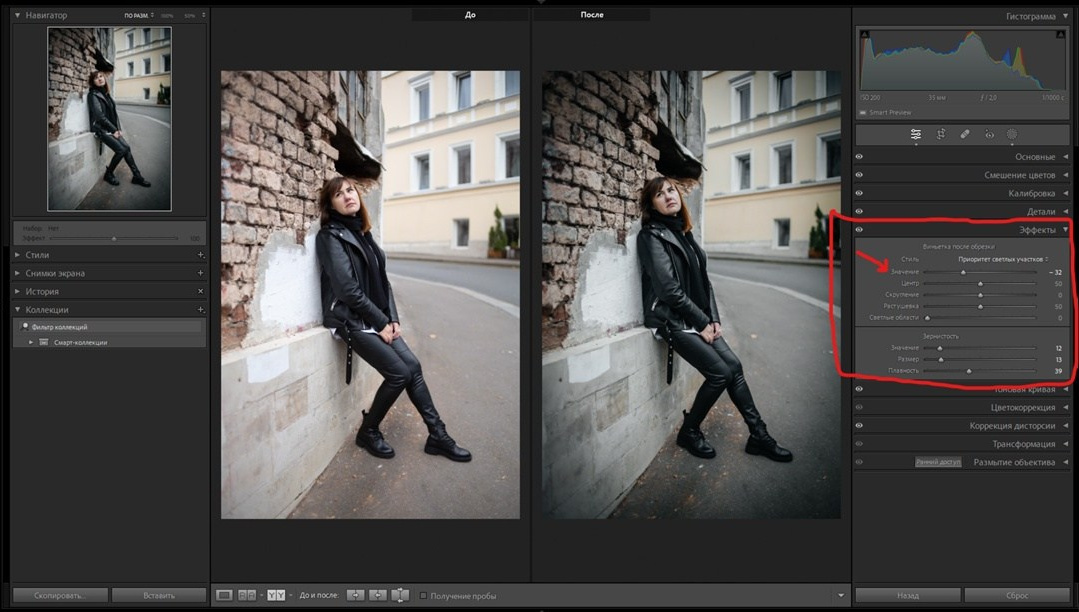Expand the Стили panel
The image size is (1079, 612).
click(x=17, y=255)
